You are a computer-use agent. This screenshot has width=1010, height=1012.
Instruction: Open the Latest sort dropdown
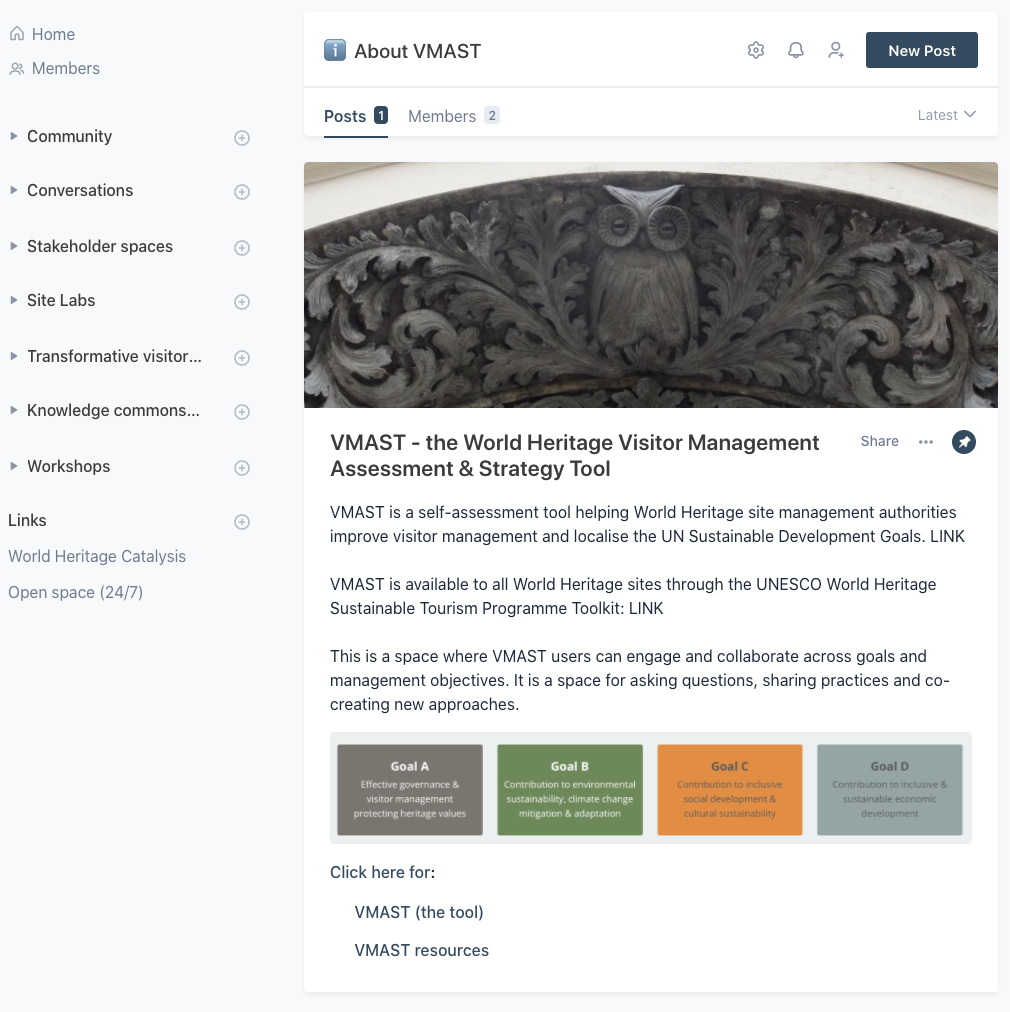[947, 115]
